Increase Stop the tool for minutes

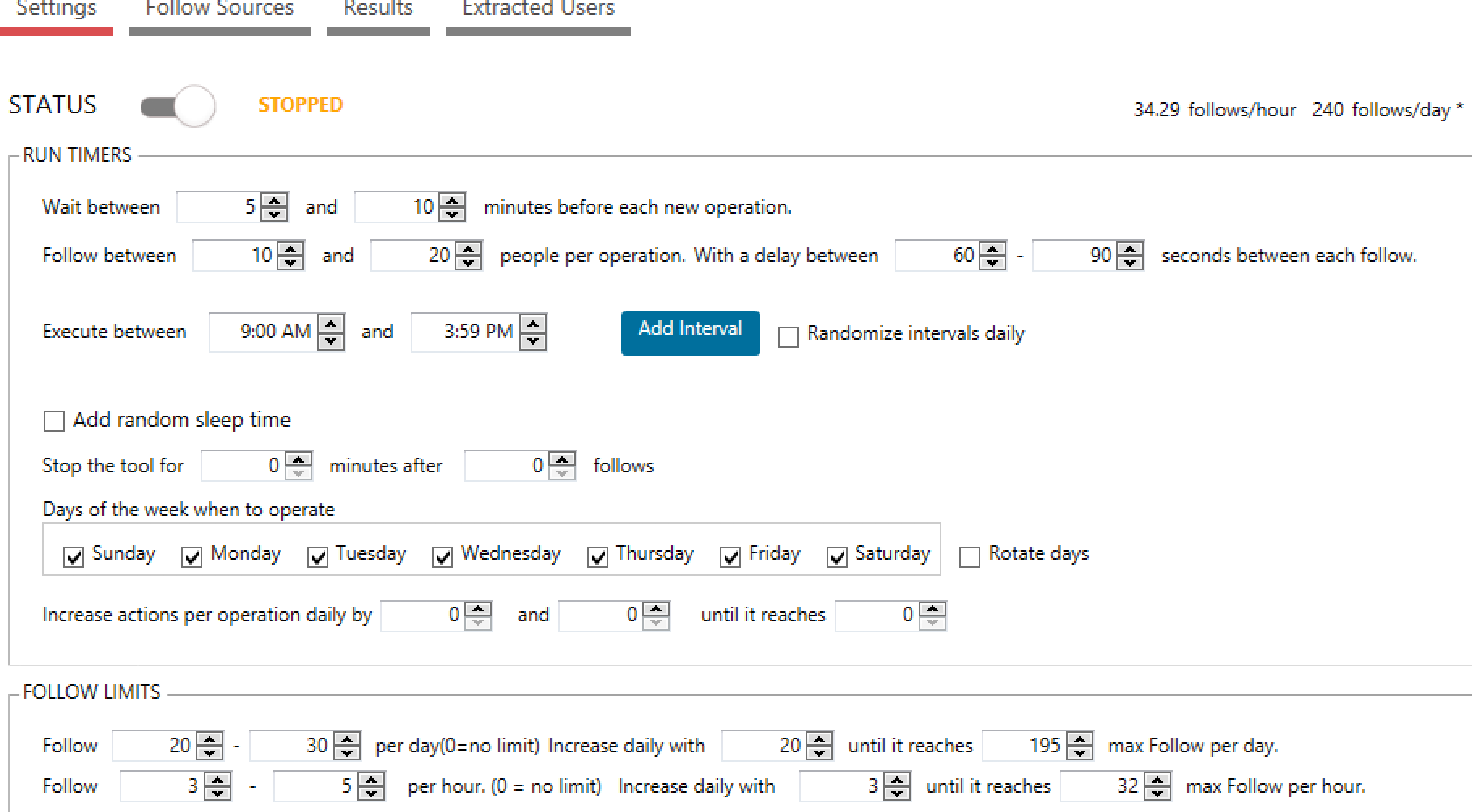pos(298,459)
